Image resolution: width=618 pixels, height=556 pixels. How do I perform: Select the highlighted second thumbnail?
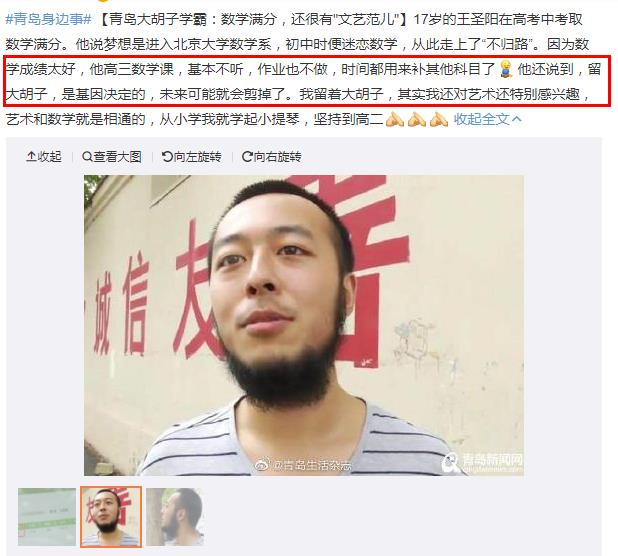[111, 517]
